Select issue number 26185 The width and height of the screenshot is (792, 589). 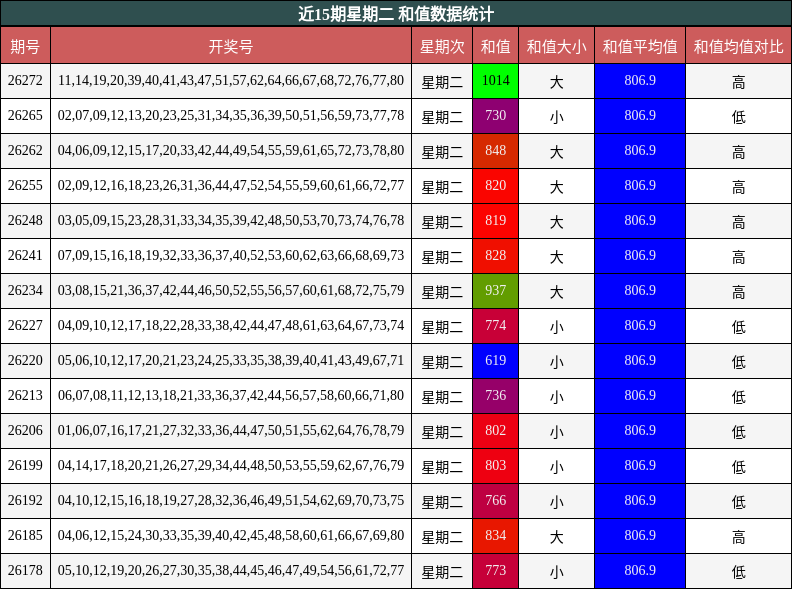pos(25,535)
